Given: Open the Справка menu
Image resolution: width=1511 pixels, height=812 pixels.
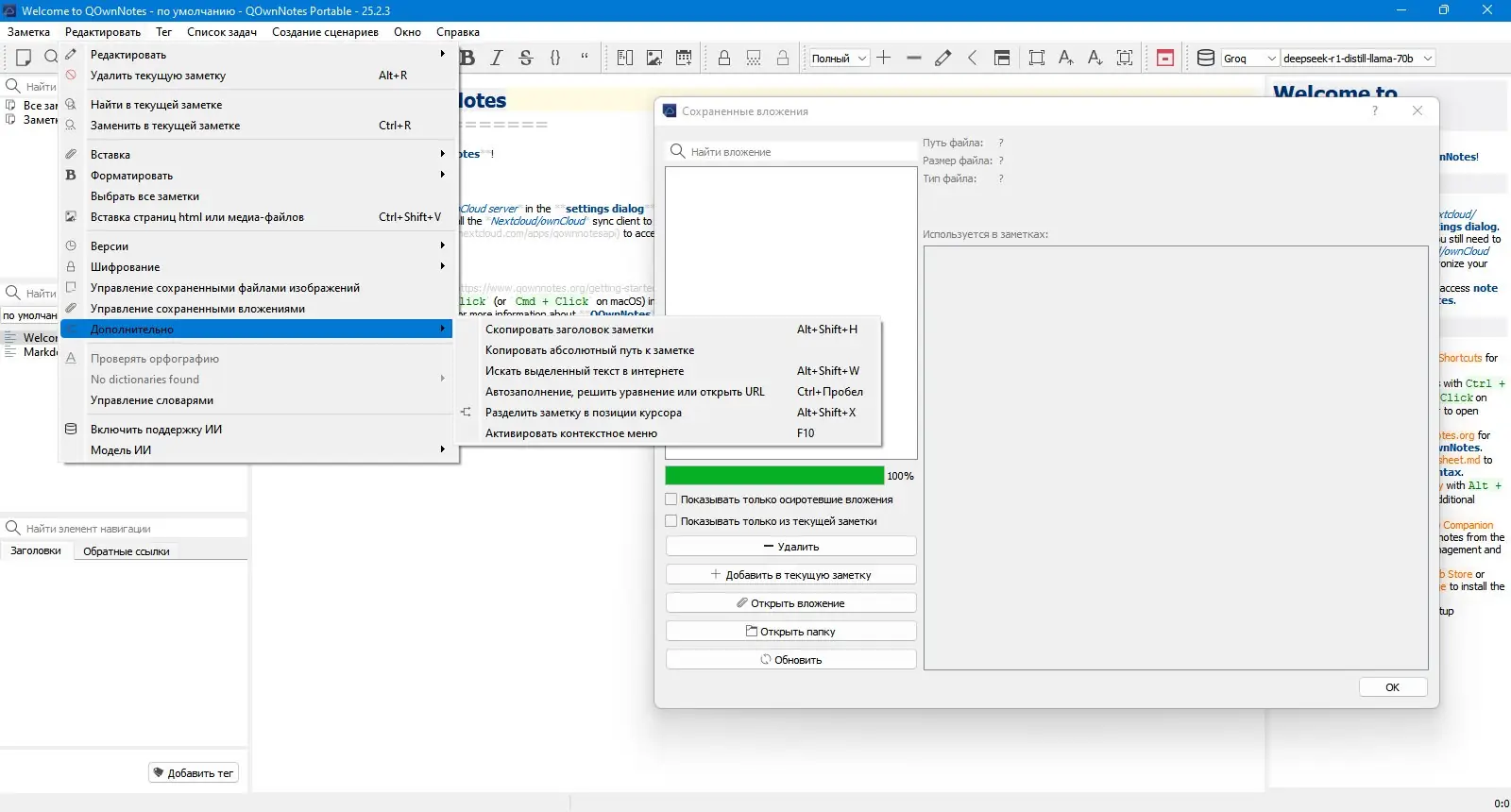Looking at the screenshot, I should point(458,32).
